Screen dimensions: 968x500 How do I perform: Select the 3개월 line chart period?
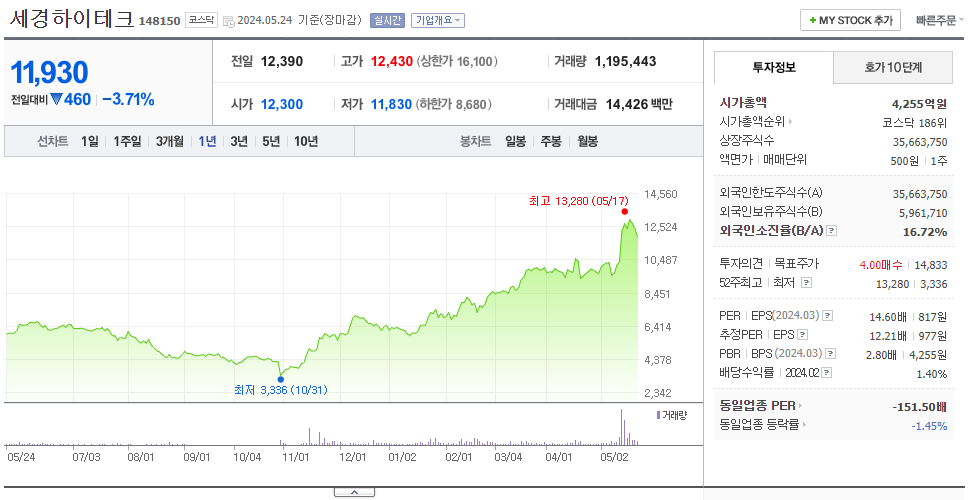170,141
